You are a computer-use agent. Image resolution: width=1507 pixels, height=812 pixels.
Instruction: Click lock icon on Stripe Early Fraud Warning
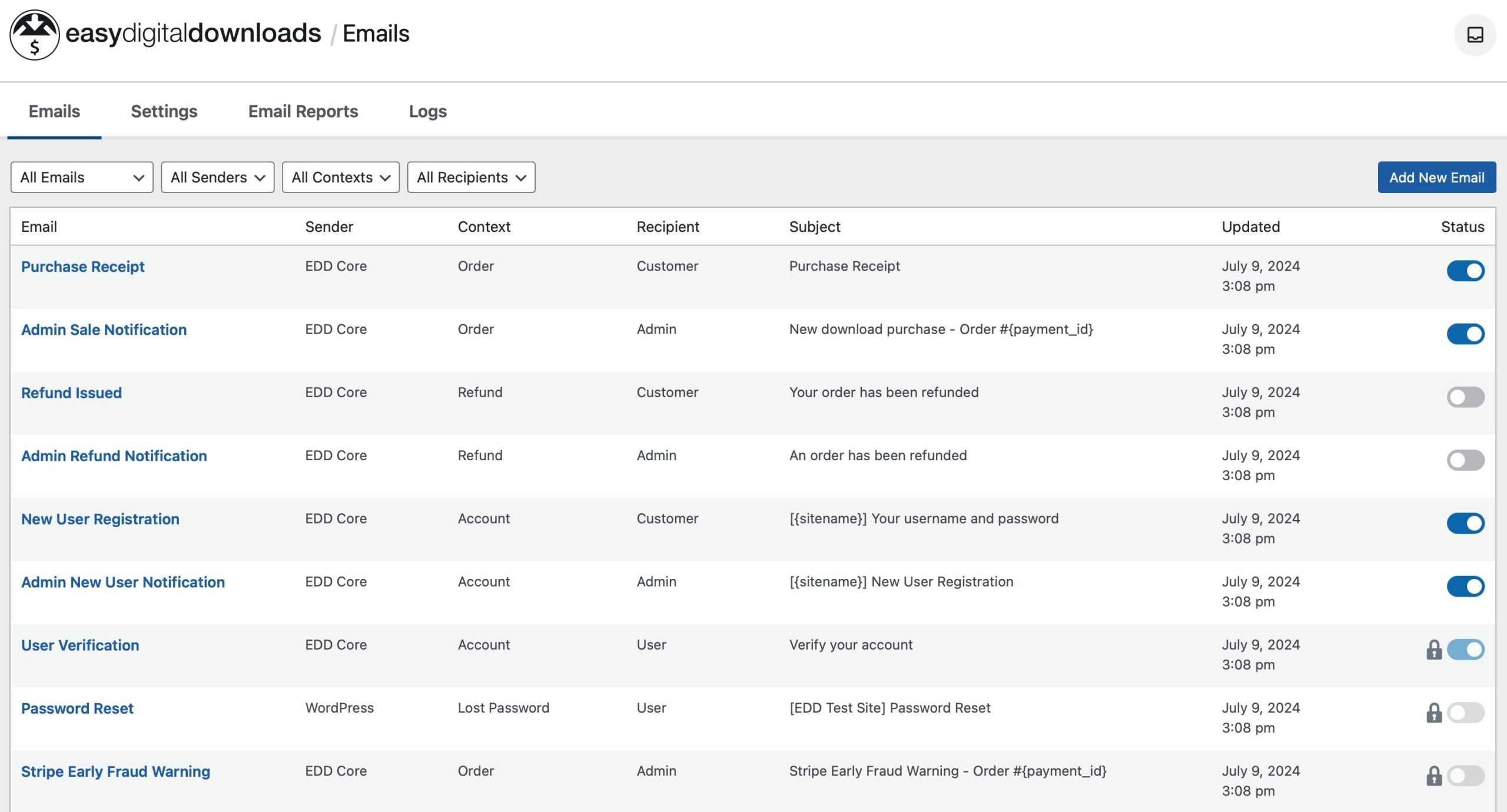[x=1433, y=776]
